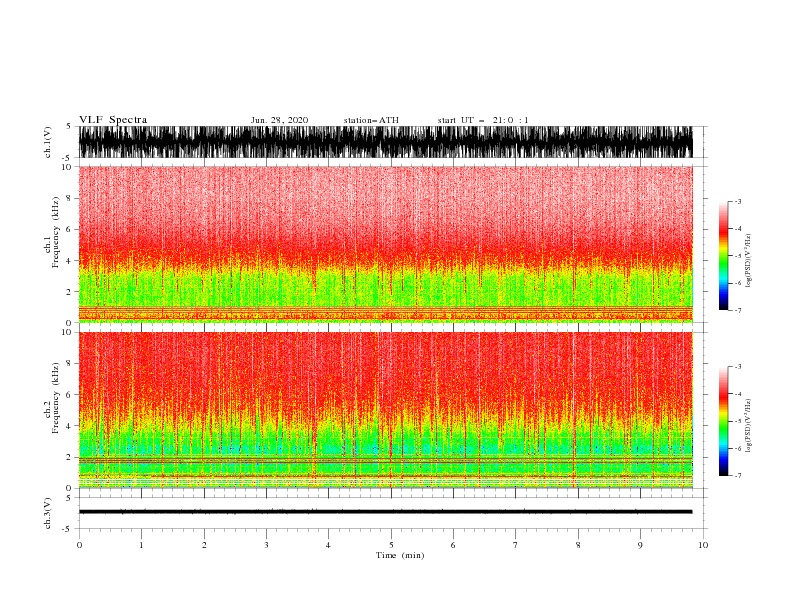Click time-axis tick label "7"
Screen dimensions: 792x612
pyautogui.click(x=516, y=545)
